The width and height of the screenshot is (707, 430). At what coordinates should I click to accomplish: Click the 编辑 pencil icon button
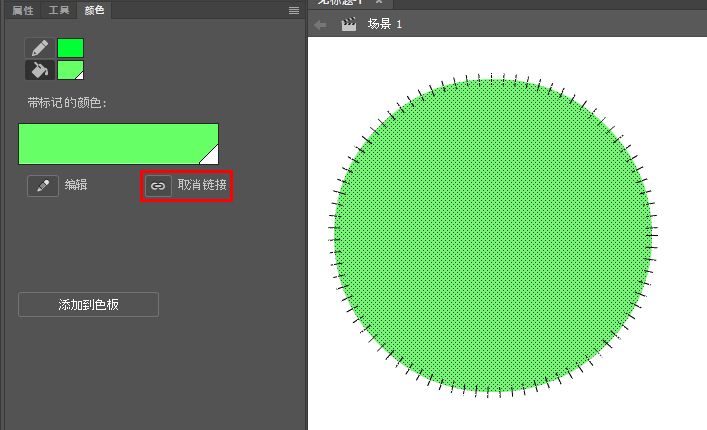pyautogui.click(x=43, y=186)
